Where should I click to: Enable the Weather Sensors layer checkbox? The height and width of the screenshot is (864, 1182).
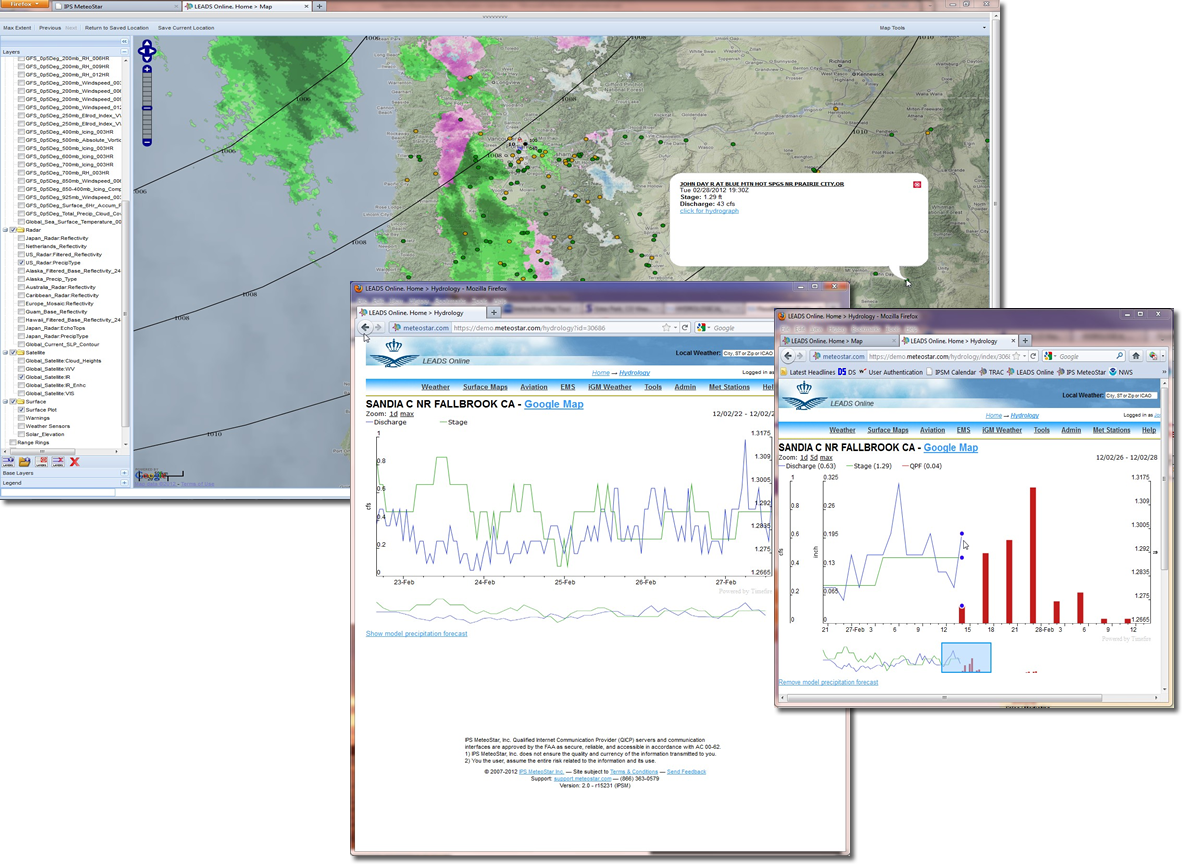click(x=21, y=426)
